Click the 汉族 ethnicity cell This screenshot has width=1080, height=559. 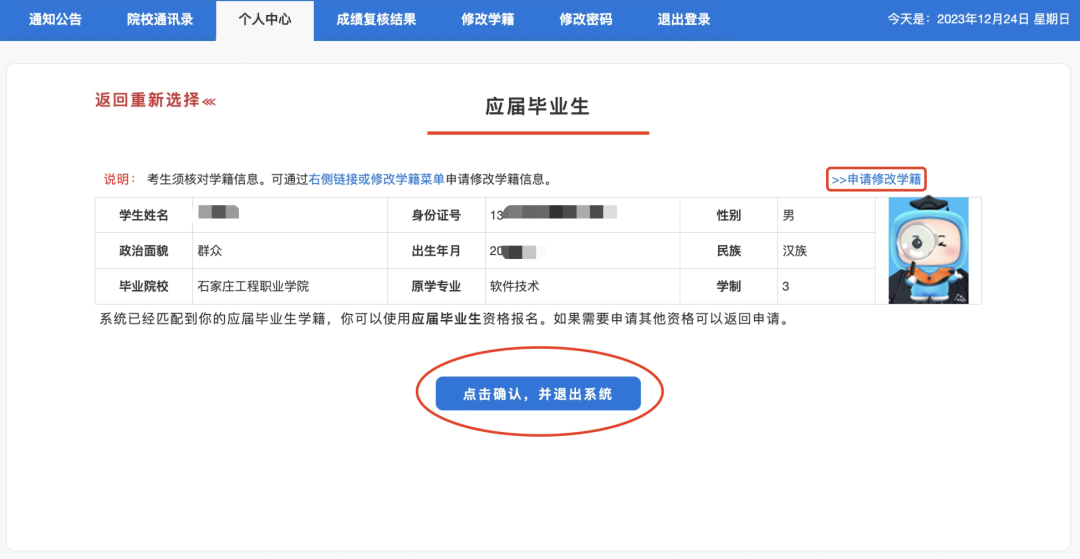click(795, 251)
